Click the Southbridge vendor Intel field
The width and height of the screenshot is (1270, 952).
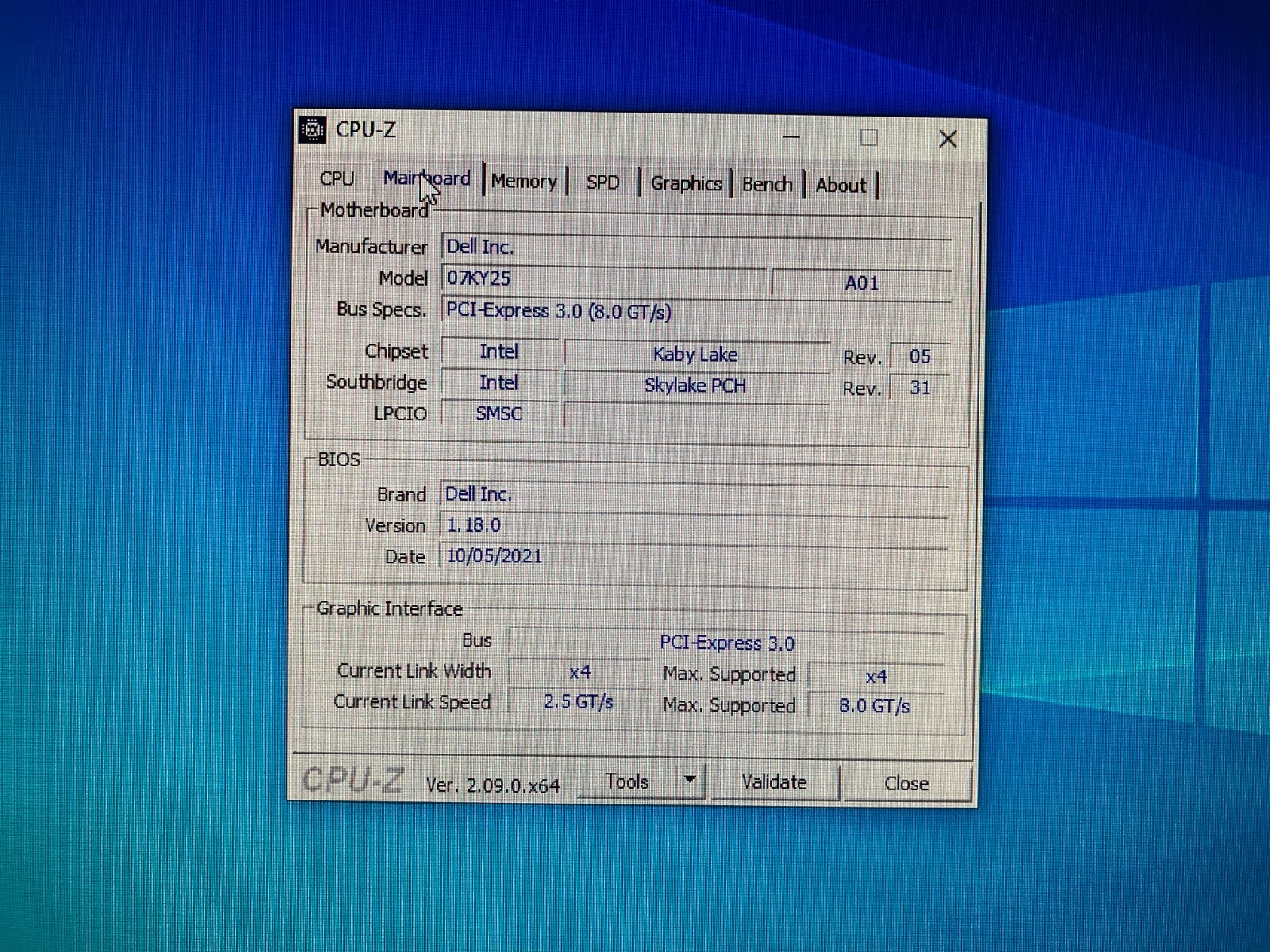tap(498, 382)
